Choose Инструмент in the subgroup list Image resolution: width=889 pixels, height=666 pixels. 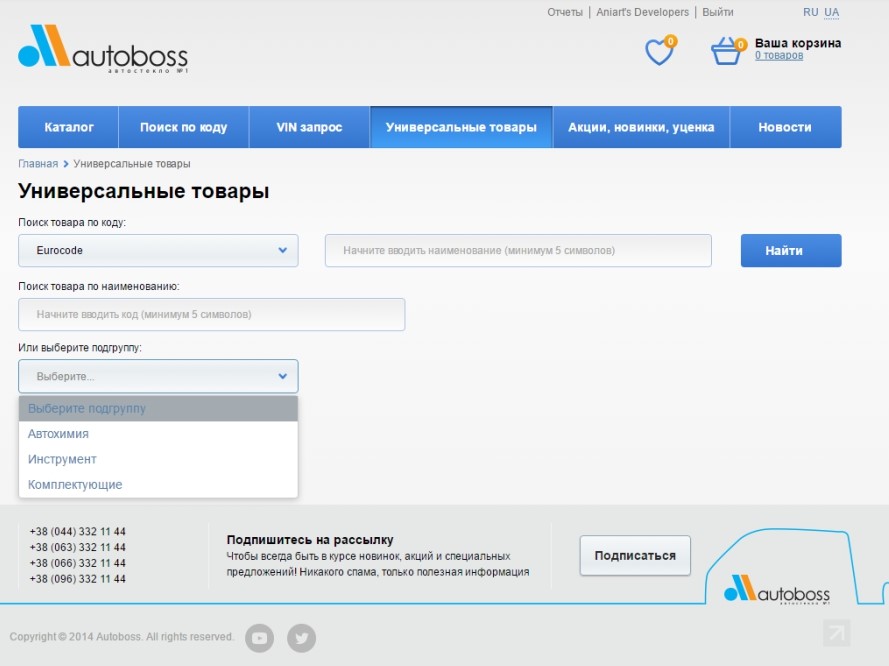(x=62, y=459)
